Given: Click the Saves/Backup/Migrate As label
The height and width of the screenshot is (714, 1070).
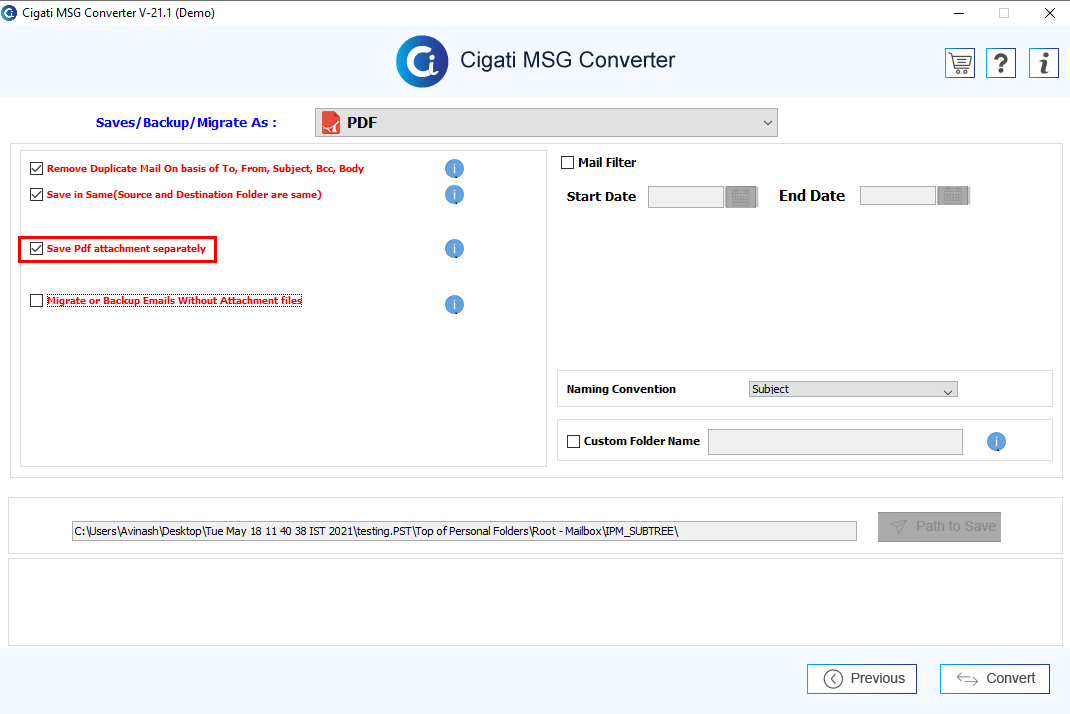Looking at the screenshot, I should click(186, 123).
